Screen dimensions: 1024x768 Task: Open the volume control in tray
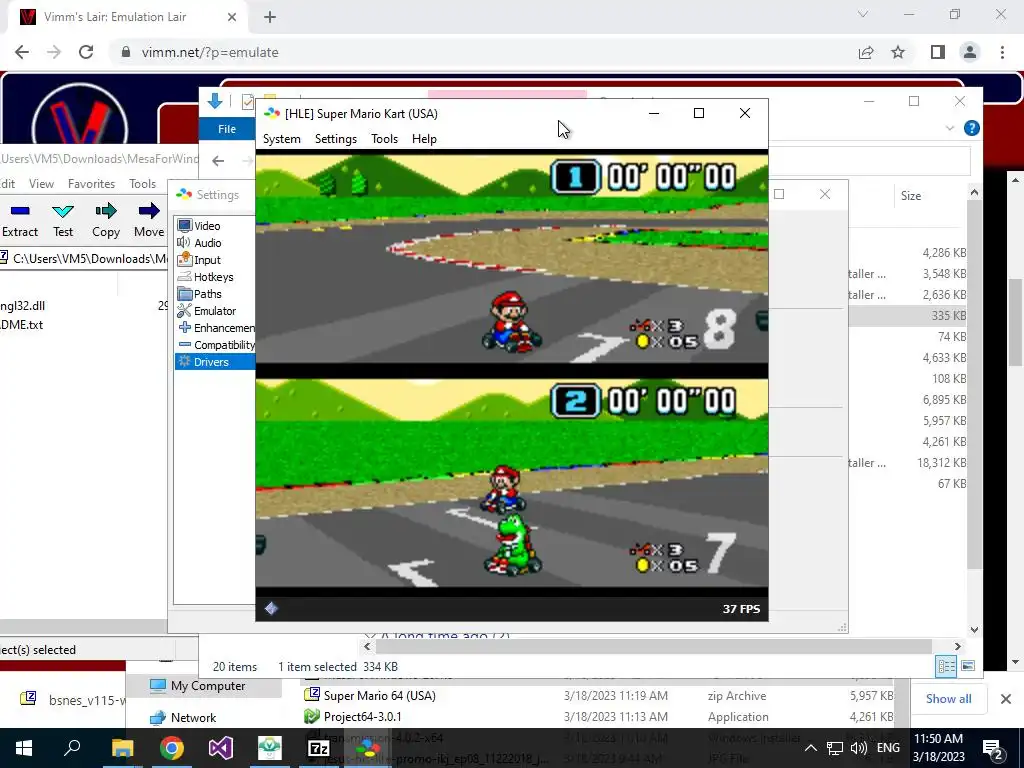coord(859,748)
